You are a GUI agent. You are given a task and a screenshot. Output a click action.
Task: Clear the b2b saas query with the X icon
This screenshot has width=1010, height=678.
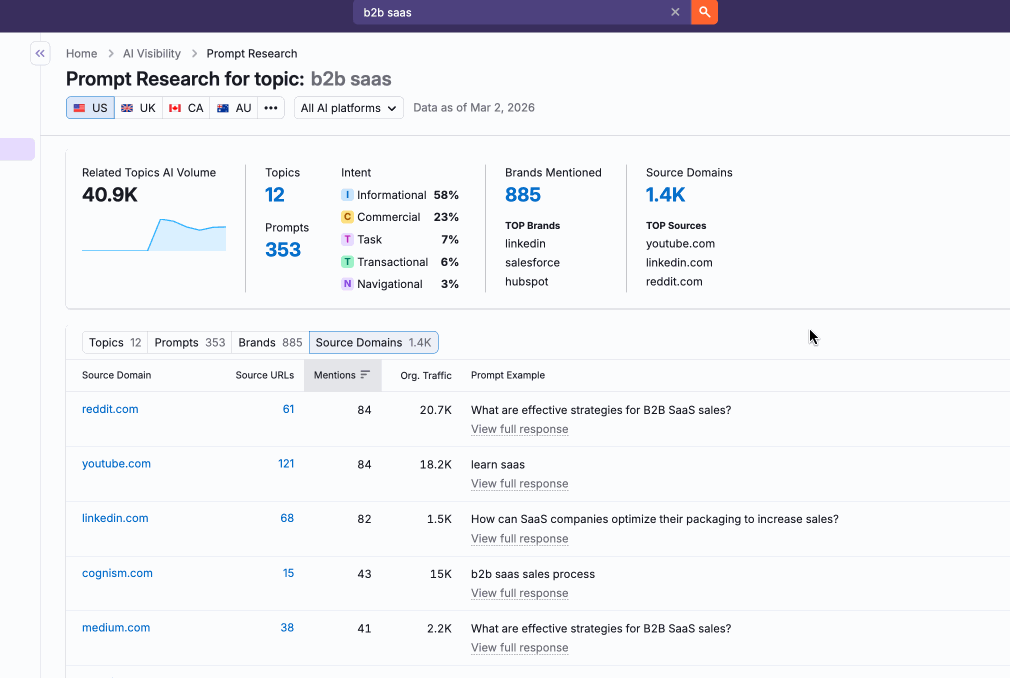(675, 13)
